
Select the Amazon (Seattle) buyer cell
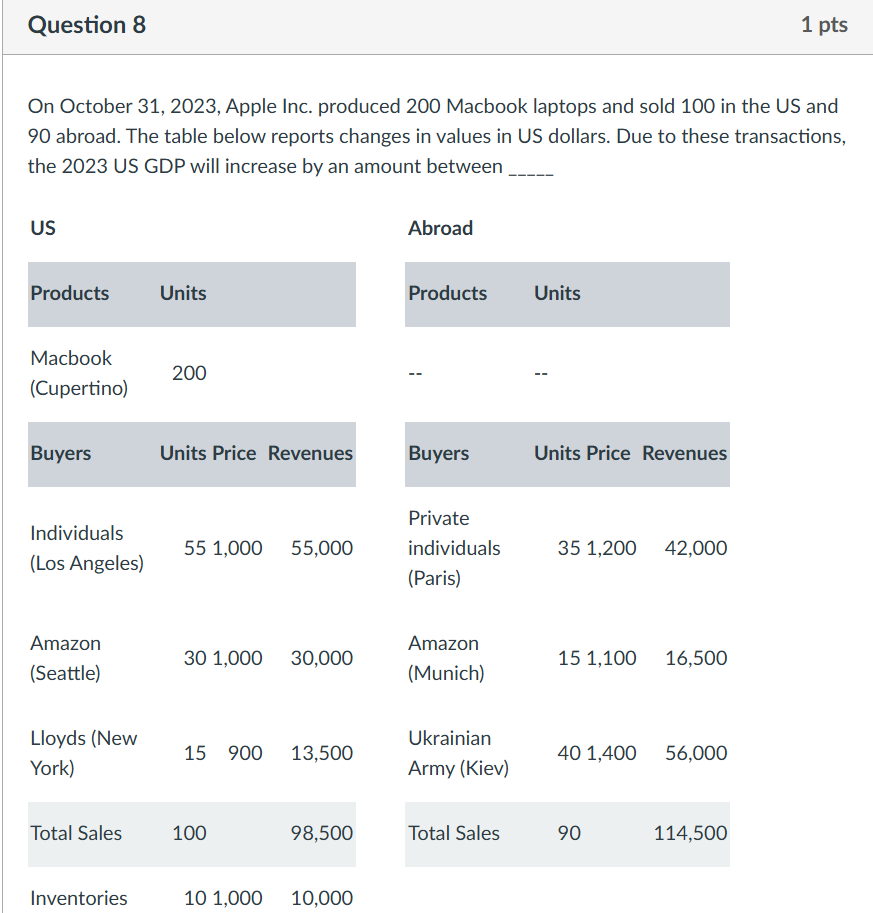[x=66, y=658]
